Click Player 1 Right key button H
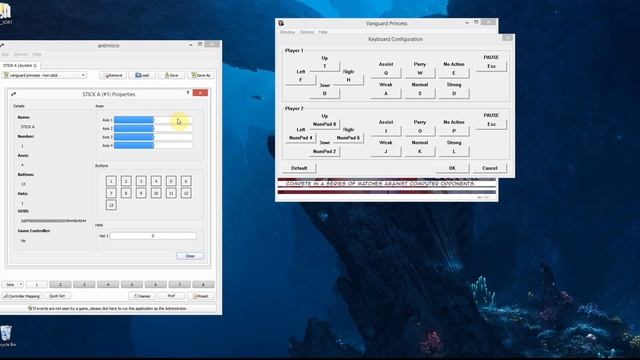The height and width of the screenshot is (360, 640). coord(348,80)
